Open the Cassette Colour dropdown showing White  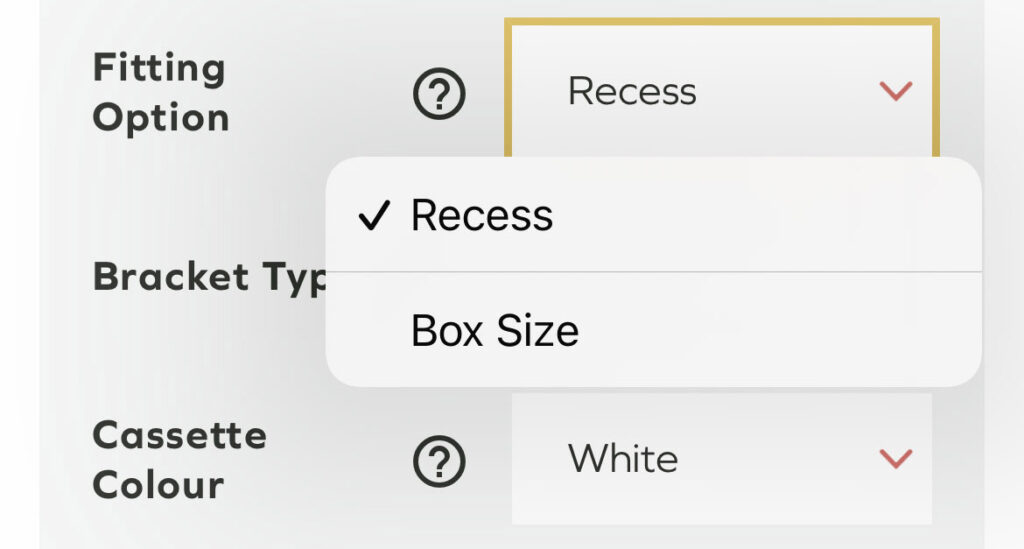[x=720, y=459]
